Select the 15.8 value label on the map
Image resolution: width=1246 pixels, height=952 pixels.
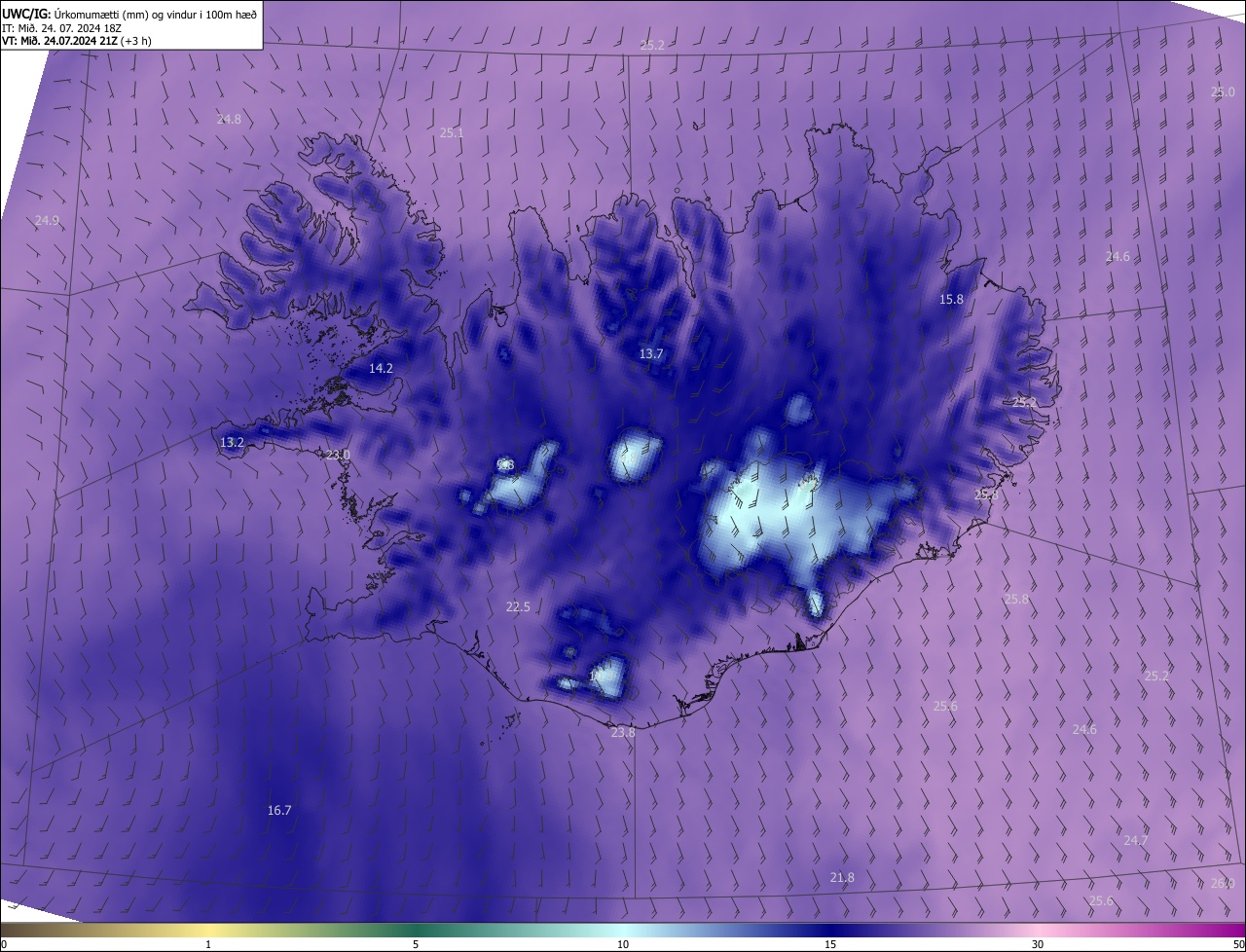point(951,300)
